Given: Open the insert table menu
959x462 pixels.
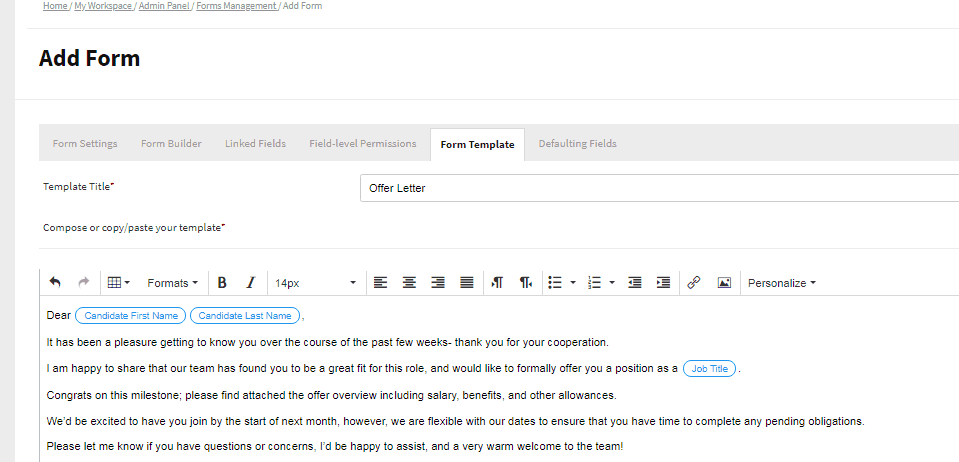Looking at the screenshot, I should click(x=119, y=283).
